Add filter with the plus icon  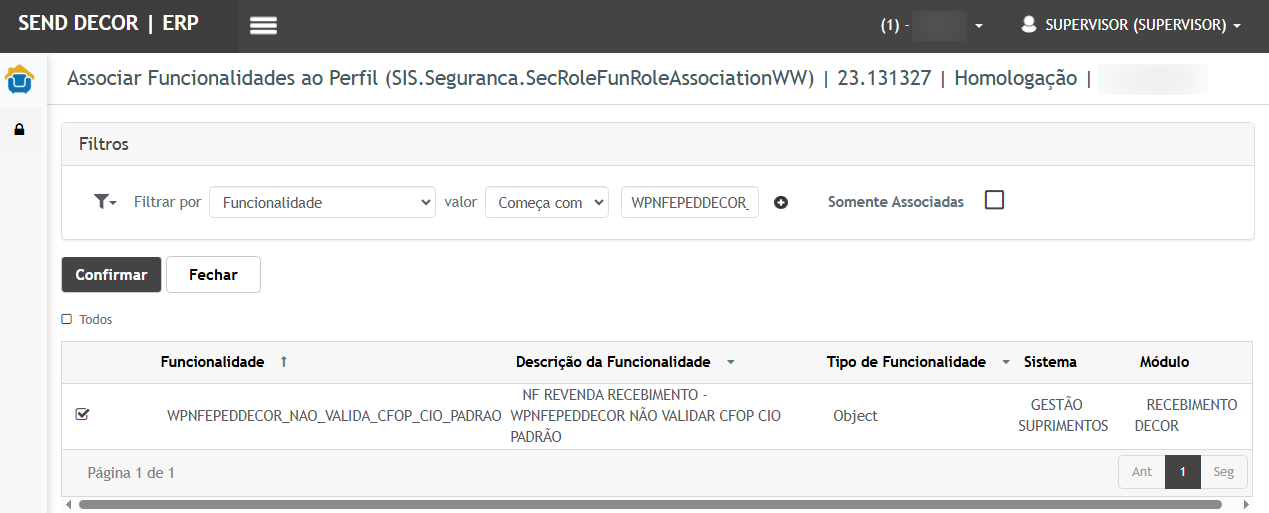click(x=781, y=203)
